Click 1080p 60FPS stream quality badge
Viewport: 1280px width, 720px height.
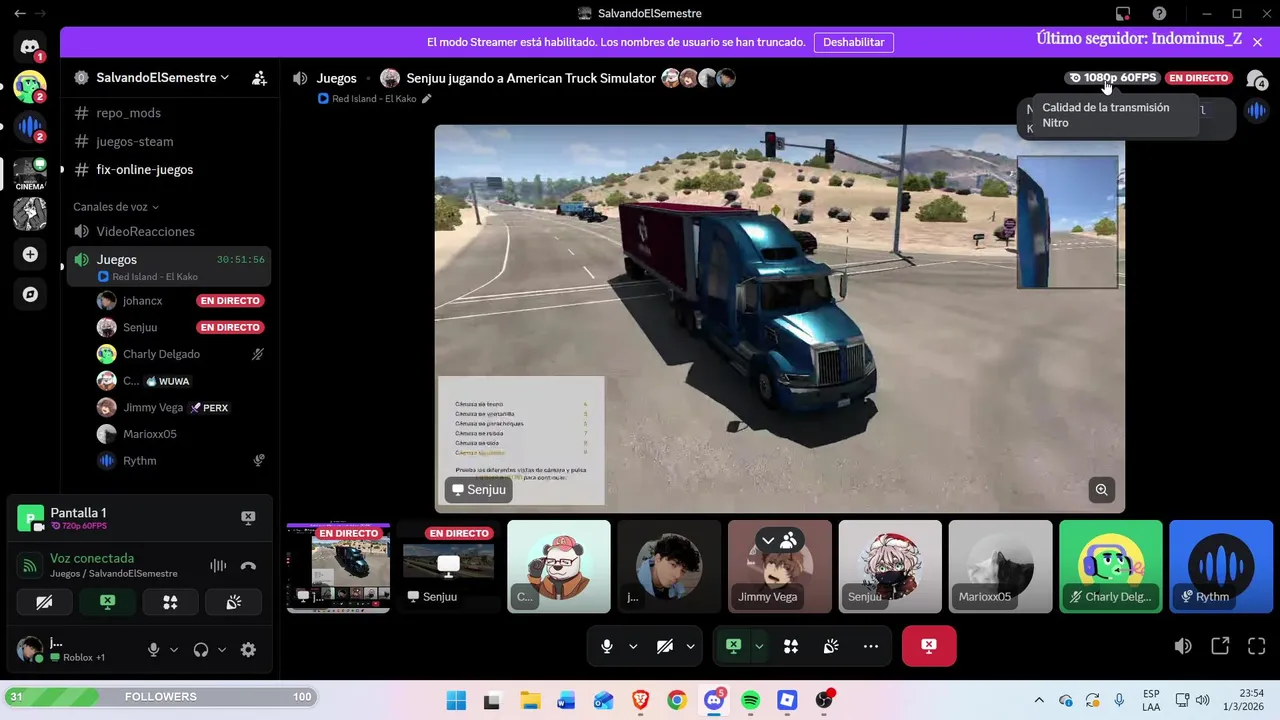(1112, 78)
